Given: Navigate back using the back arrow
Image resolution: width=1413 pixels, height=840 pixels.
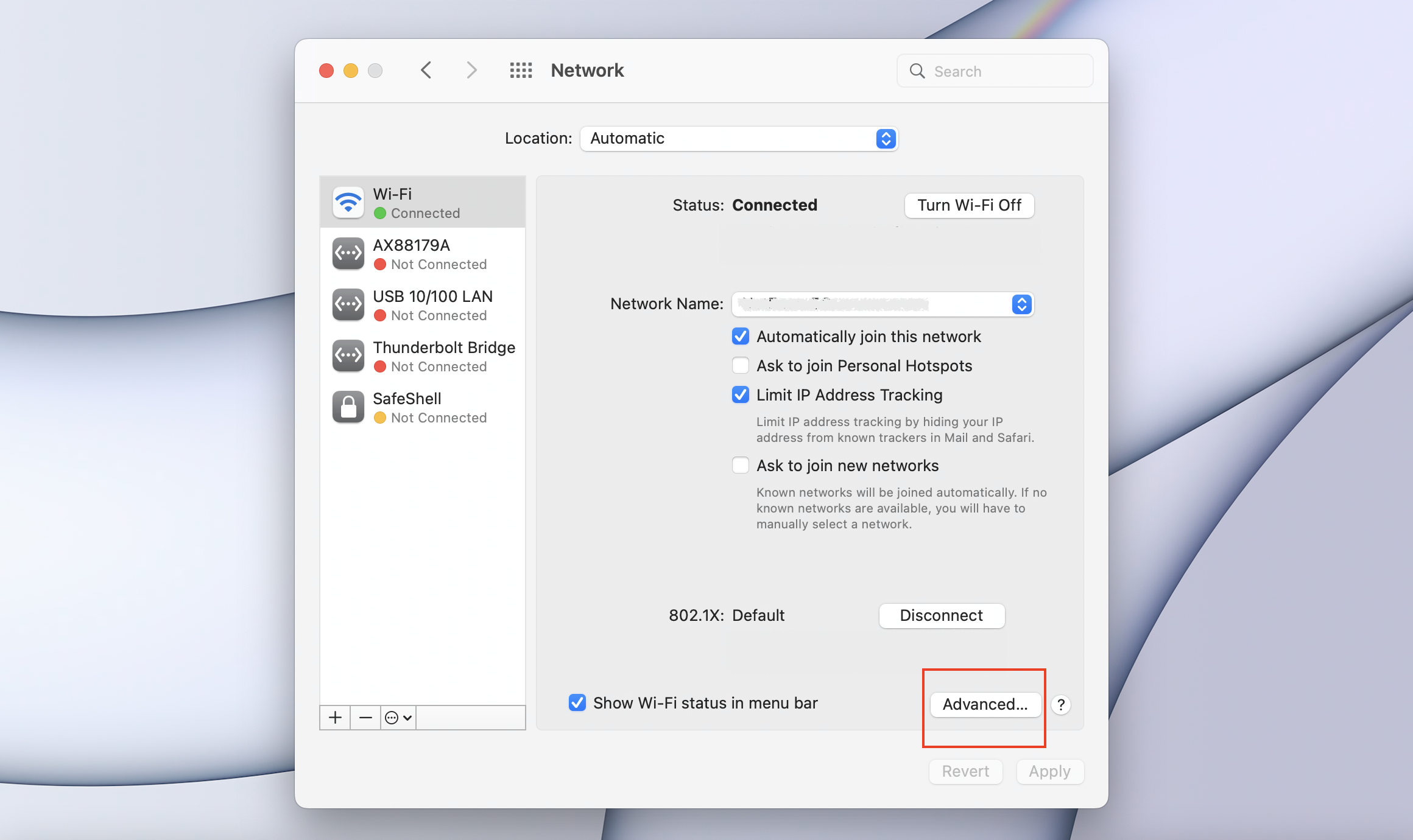Looking at the screenshot, I should point(426,70).
